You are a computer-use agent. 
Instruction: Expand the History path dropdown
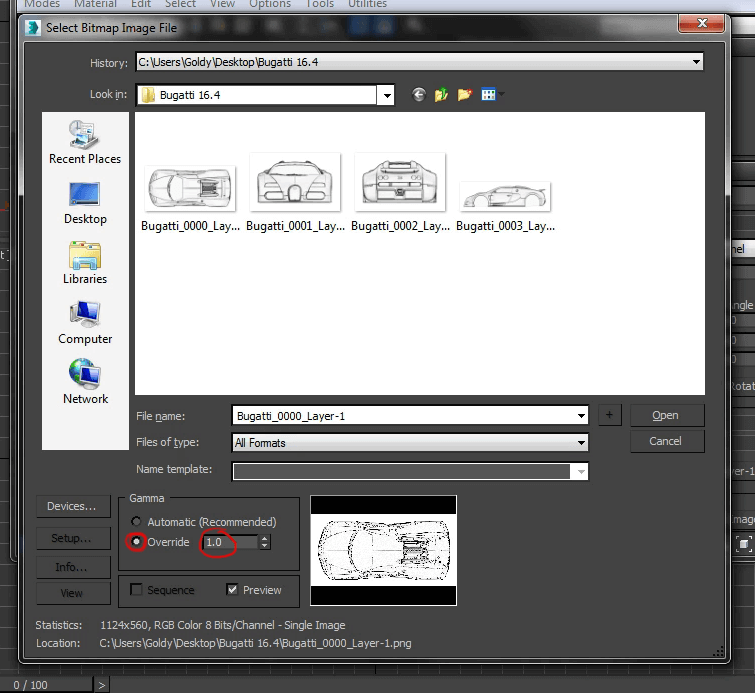tap(696, 63)
